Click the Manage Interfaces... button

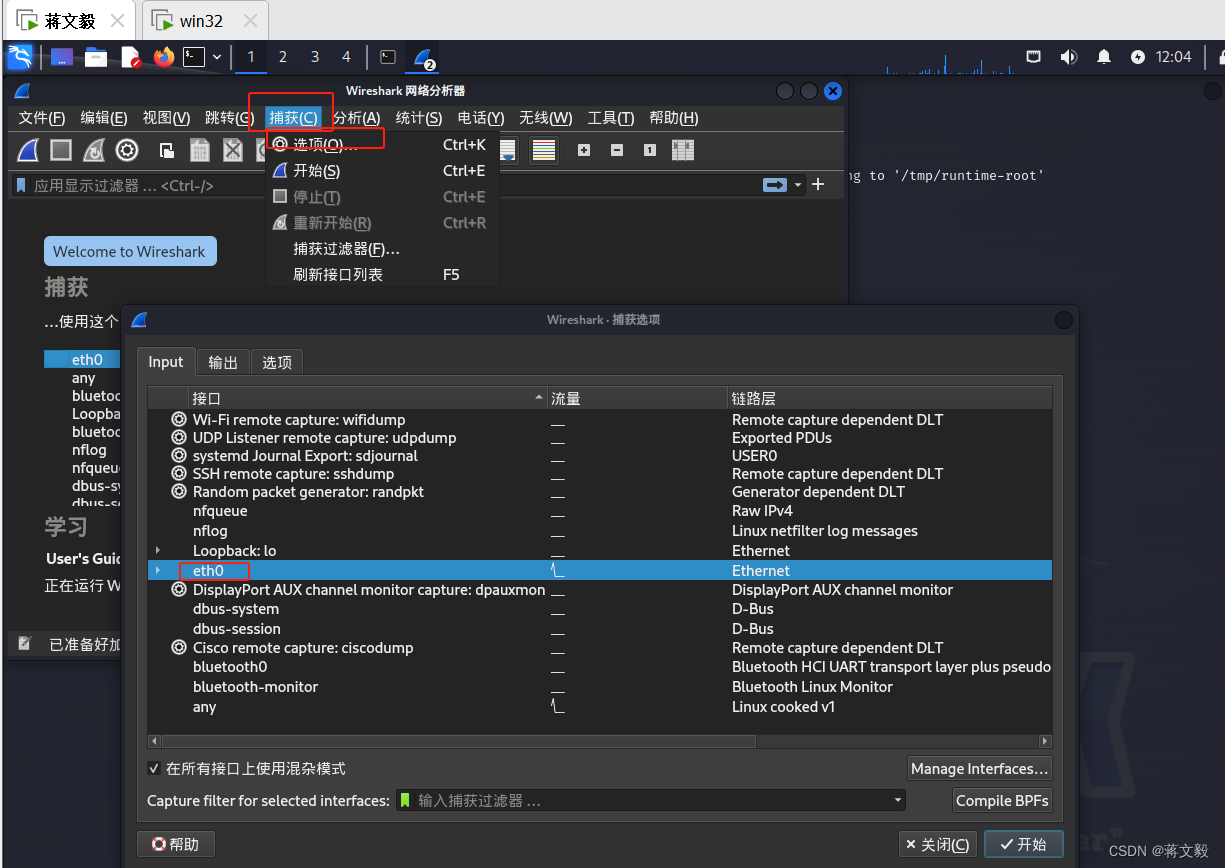pyautogui.click(x=980, y=768)
